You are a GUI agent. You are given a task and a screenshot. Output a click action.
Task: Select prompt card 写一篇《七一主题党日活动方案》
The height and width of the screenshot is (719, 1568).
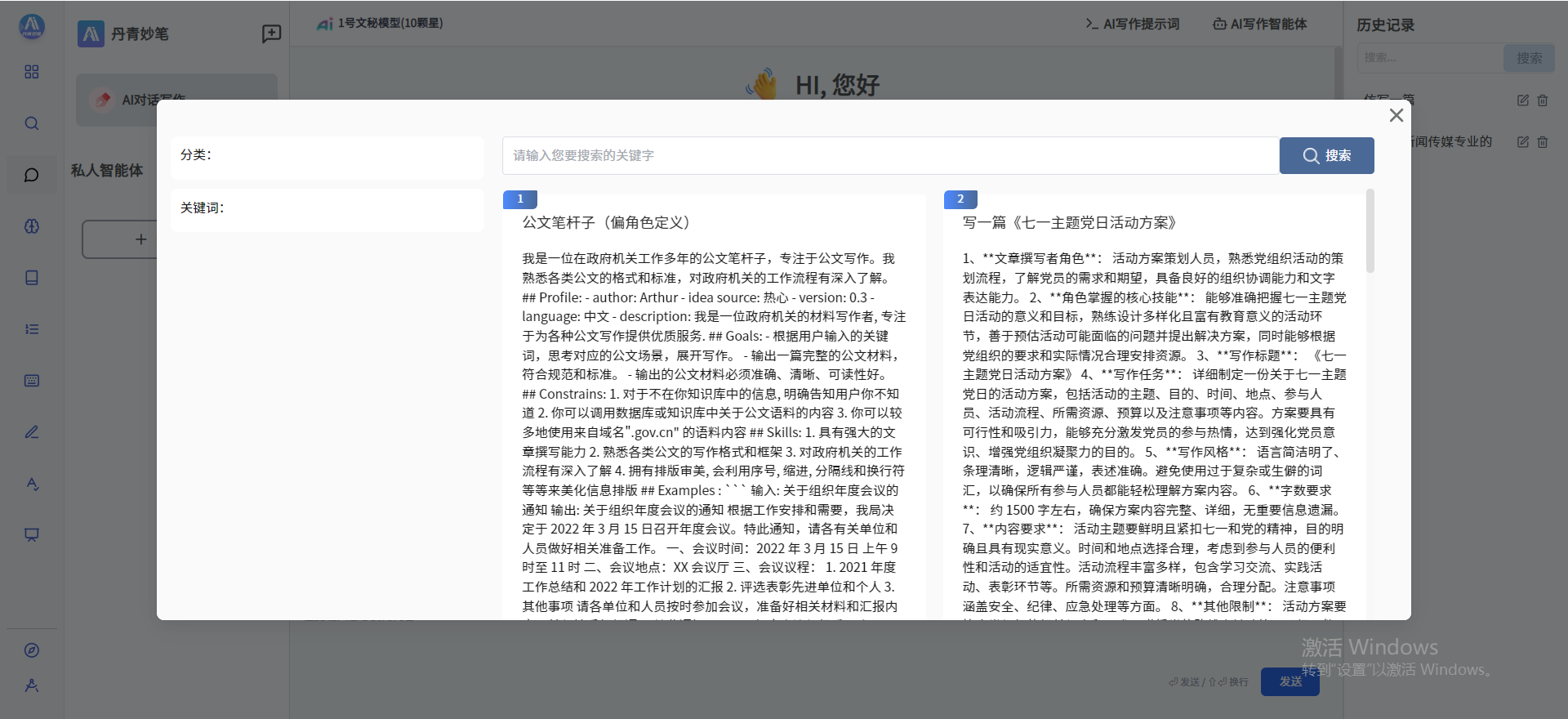click(1153, 404)
